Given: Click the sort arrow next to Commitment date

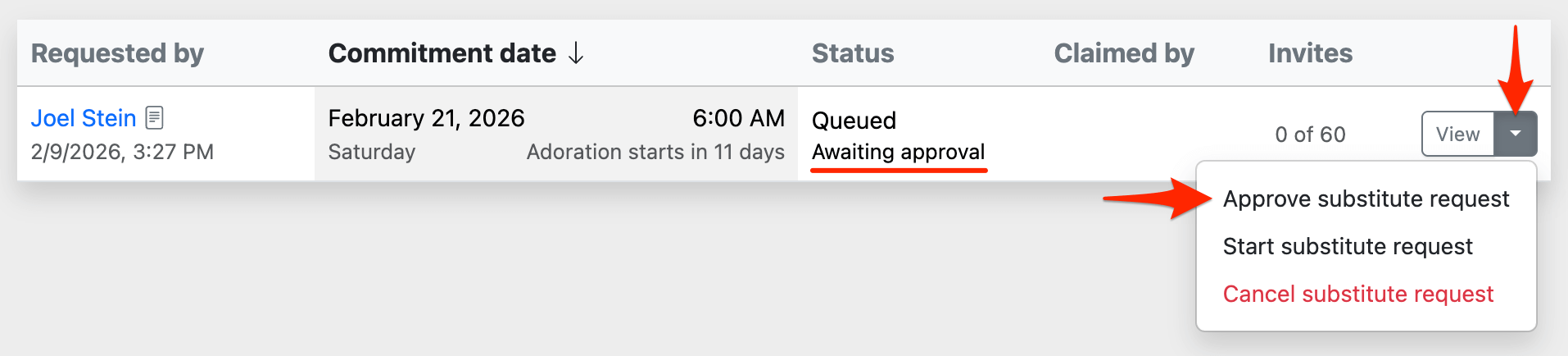Looking at the screenshot, I should tap(576, 53).
